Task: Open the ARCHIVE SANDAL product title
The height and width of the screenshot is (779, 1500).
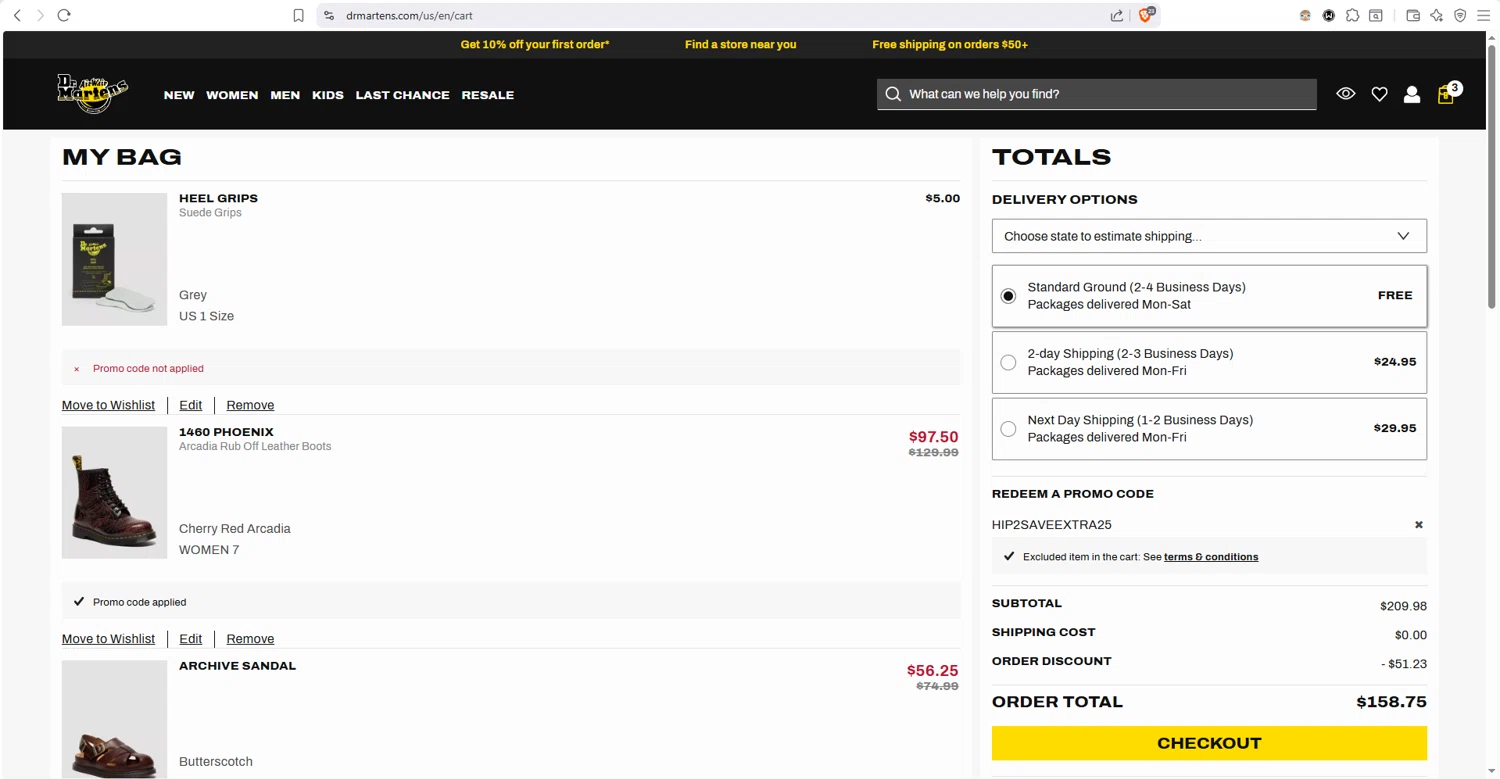Action: point(237,666)
